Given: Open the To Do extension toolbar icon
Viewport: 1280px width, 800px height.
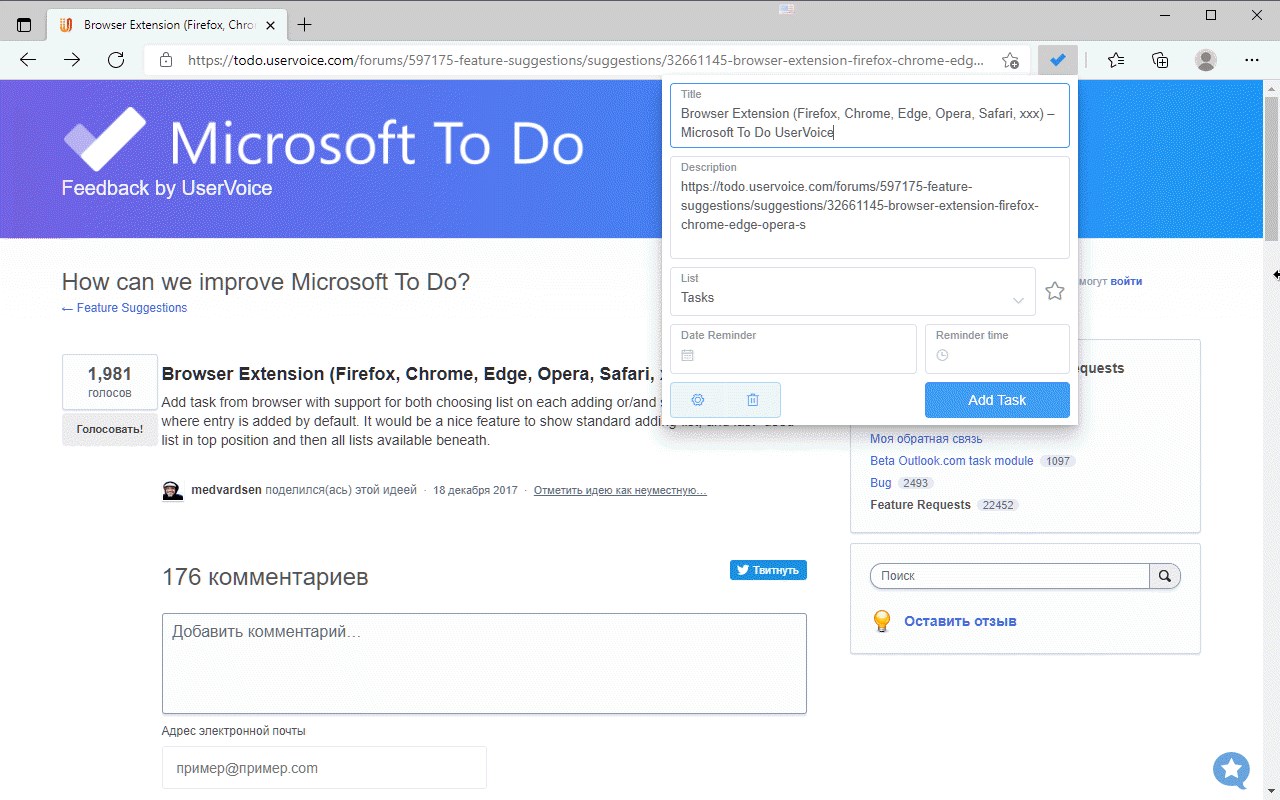Looking at the screenshot, I should (1057, 60).
